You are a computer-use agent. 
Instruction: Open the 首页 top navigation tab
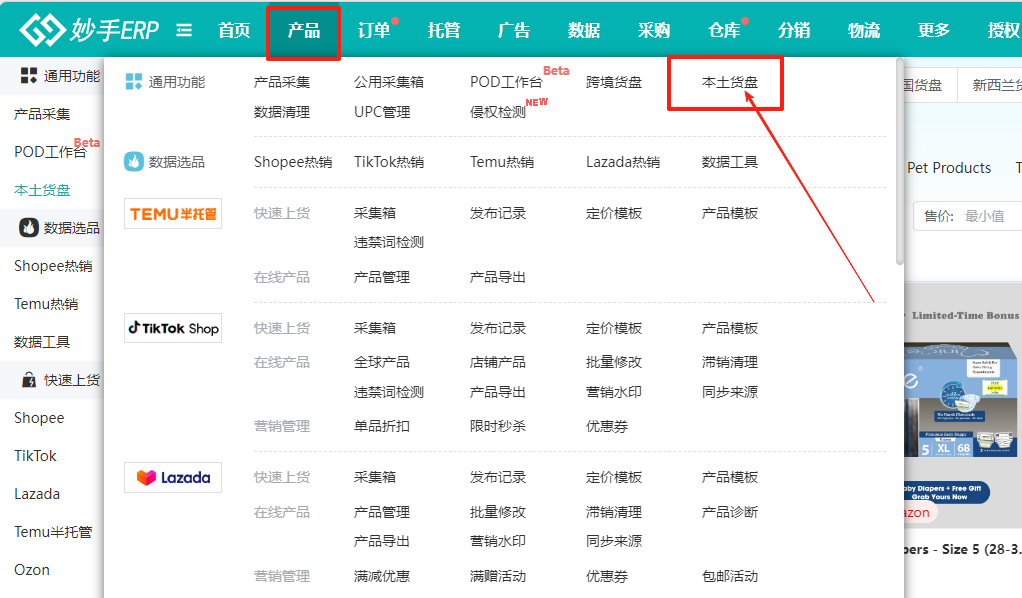234,30
